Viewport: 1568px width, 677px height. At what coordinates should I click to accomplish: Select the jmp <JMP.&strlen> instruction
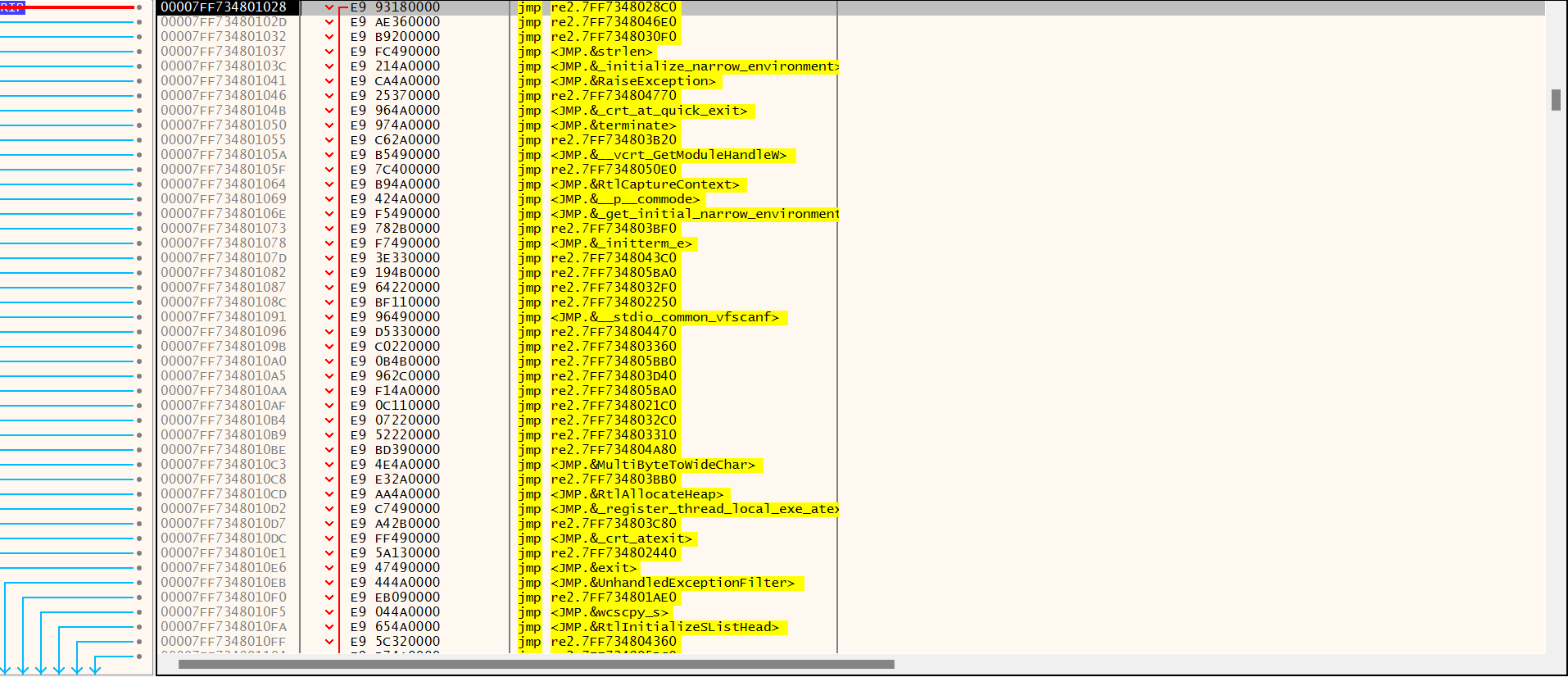click(x=586, y=52)
